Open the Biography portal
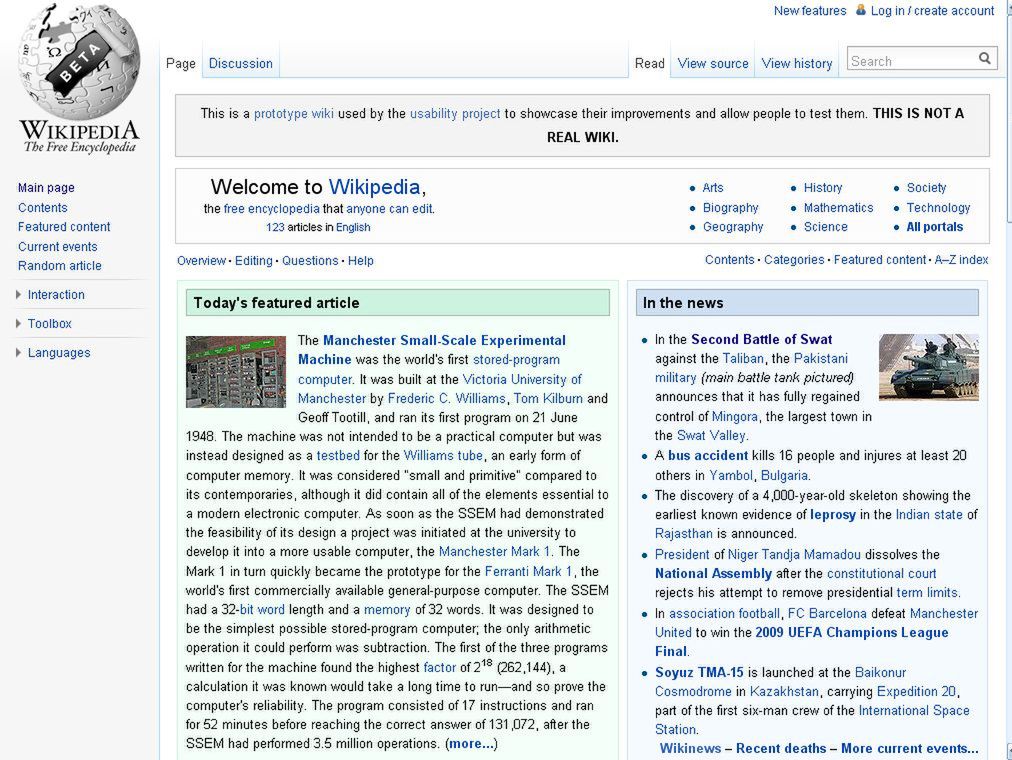1012x760 pixels. (731, 208)
